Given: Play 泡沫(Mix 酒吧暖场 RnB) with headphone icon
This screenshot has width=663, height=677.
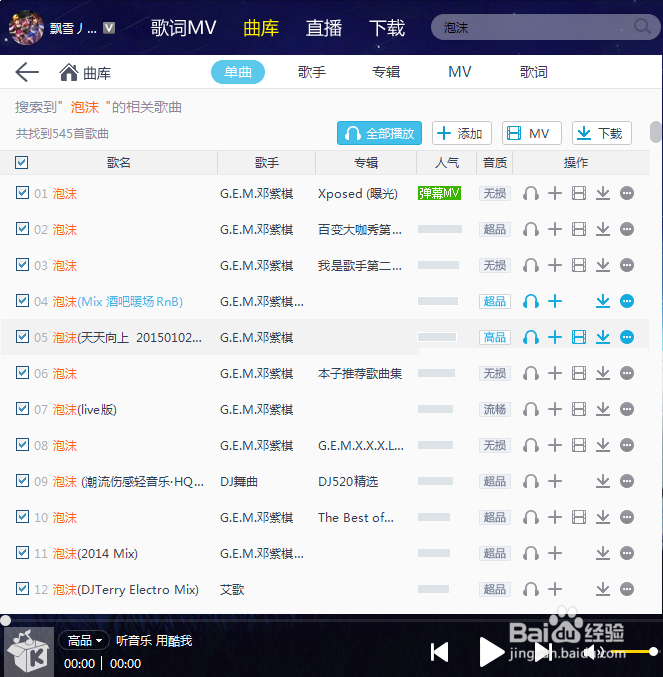Looking at the screenshot, I should point(530,301).
